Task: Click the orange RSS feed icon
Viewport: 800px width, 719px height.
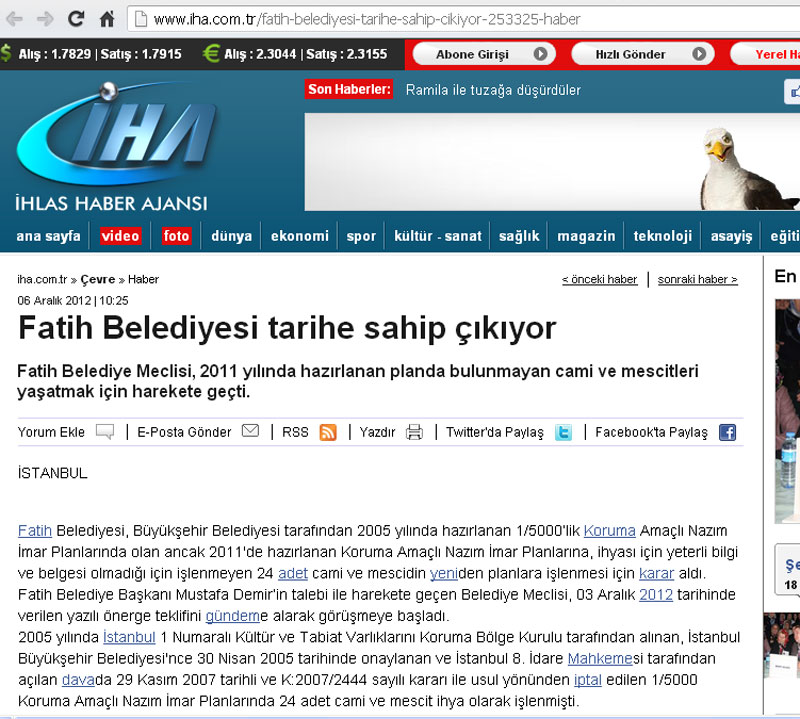Action: point(328,432)
